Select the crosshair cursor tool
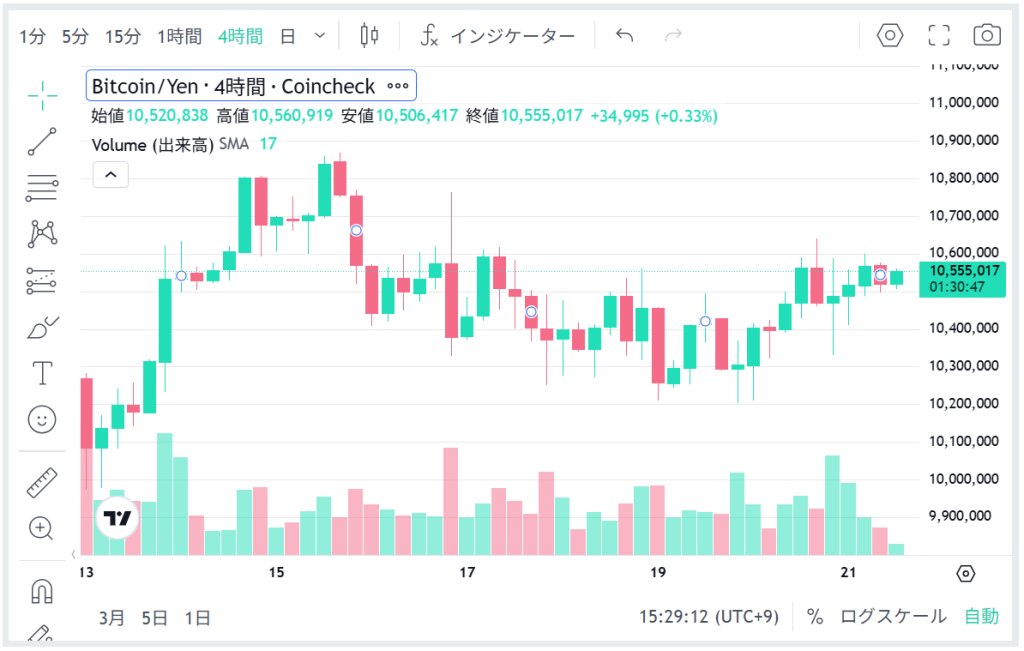The height and width of the screenshot is (651, 1024). click(x=42, y=96)
